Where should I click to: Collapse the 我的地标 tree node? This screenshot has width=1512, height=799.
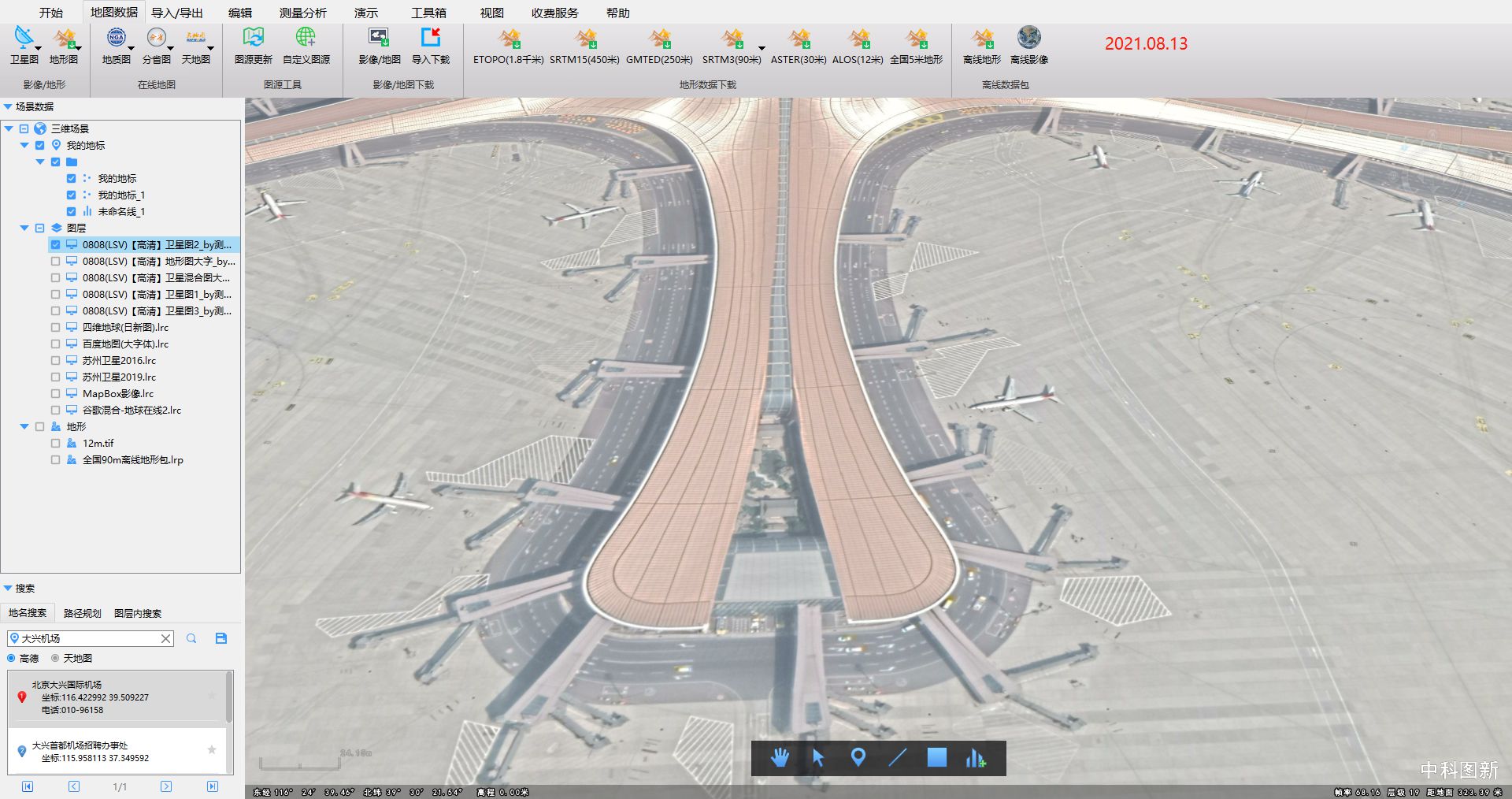(x=24, y=145)
